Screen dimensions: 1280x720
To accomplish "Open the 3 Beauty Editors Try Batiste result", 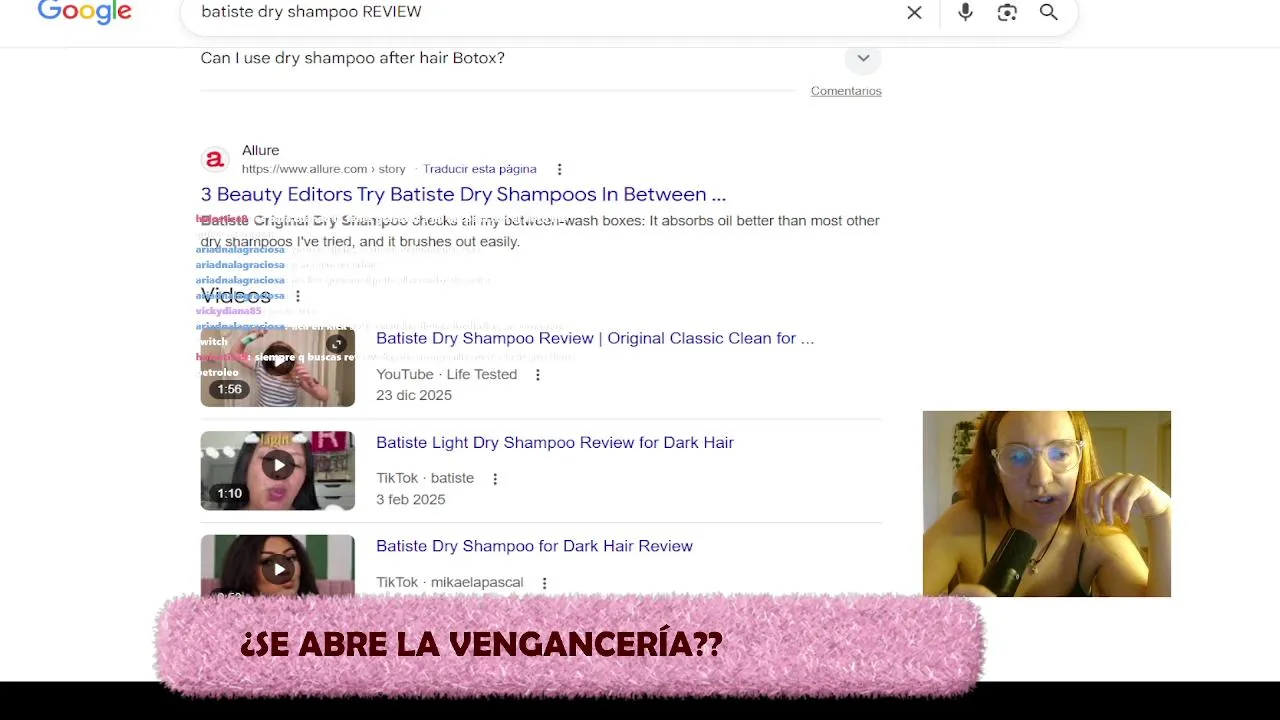I will pyautogui.click(x=463, y=194).
